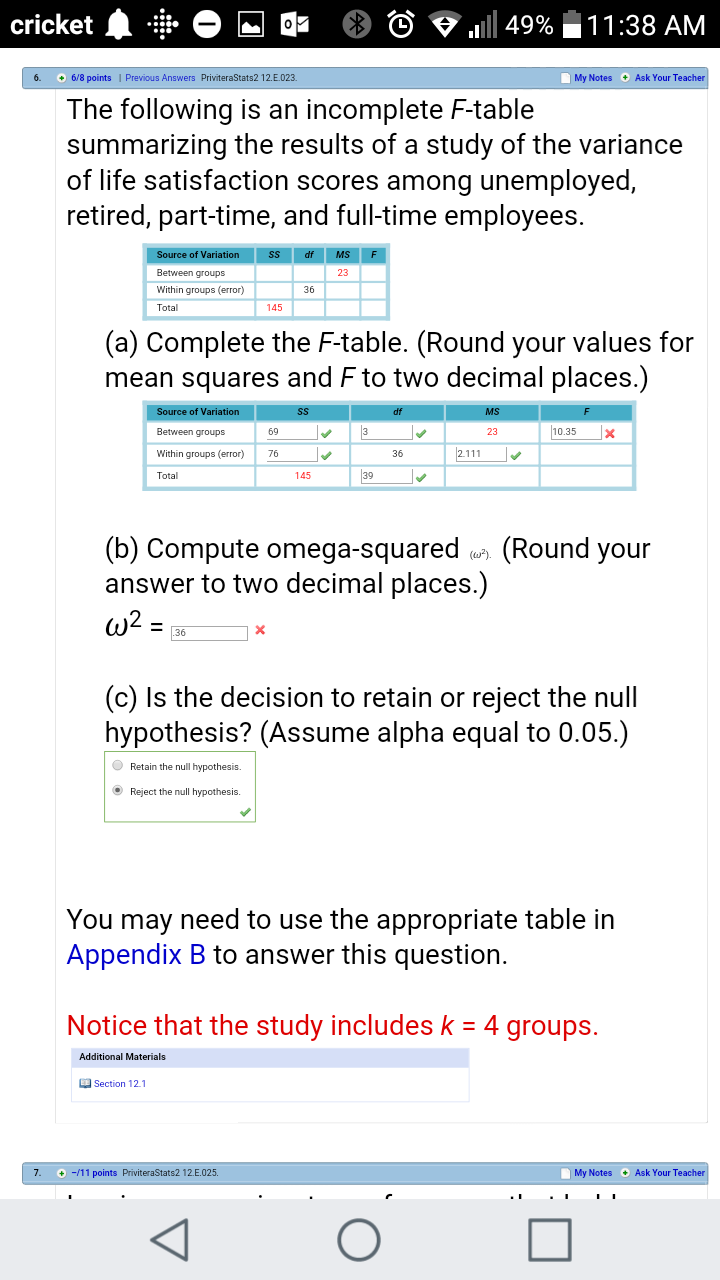Click the Section 12.1 book icon
This screenshot has height=1280, width=720.
pyautogui.click(x=86, y=1083)
